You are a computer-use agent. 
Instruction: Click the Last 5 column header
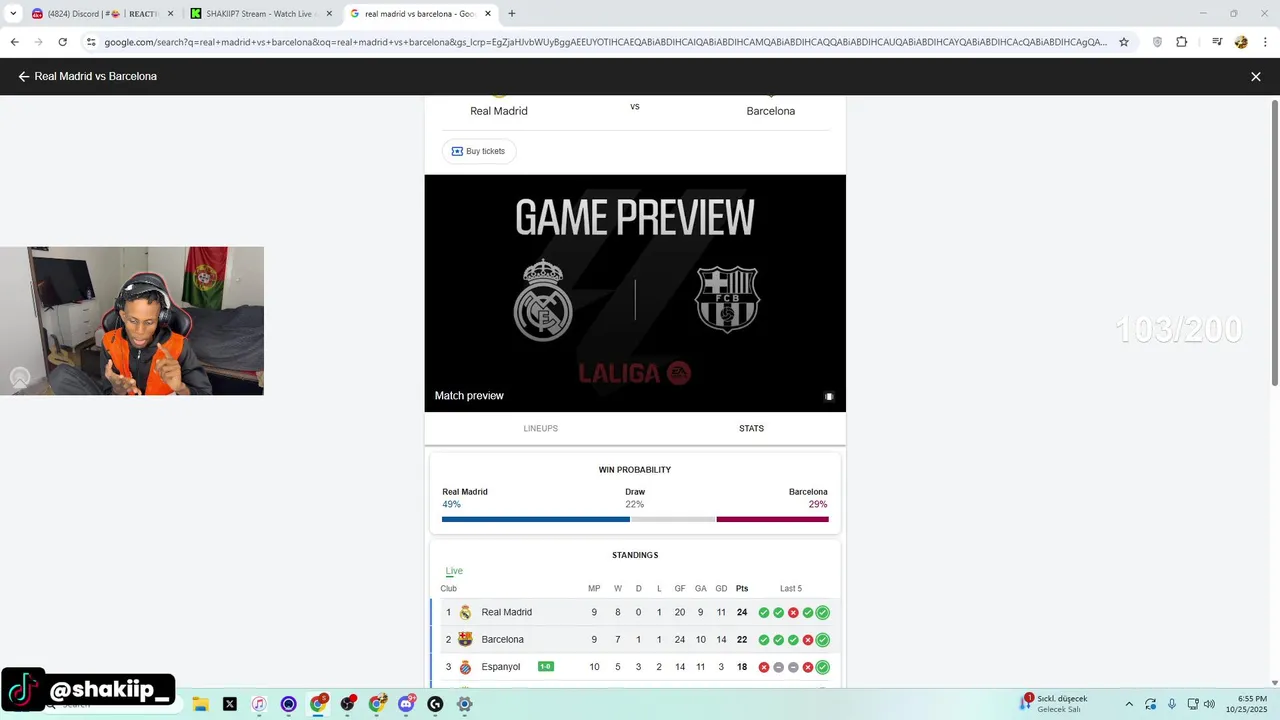click(791, 589)
